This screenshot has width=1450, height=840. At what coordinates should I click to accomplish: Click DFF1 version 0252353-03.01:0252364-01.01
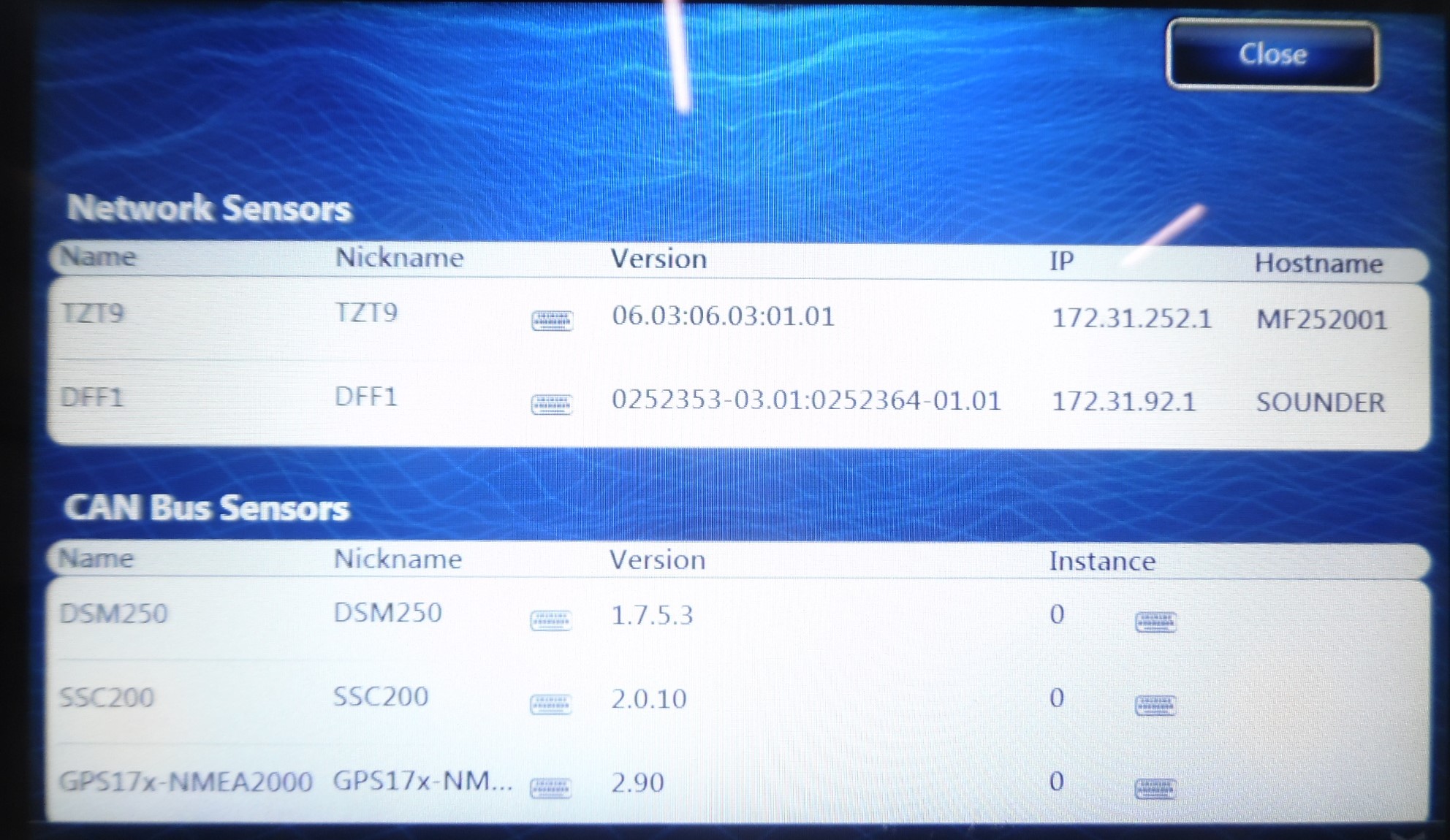click(x=806, y=400)
